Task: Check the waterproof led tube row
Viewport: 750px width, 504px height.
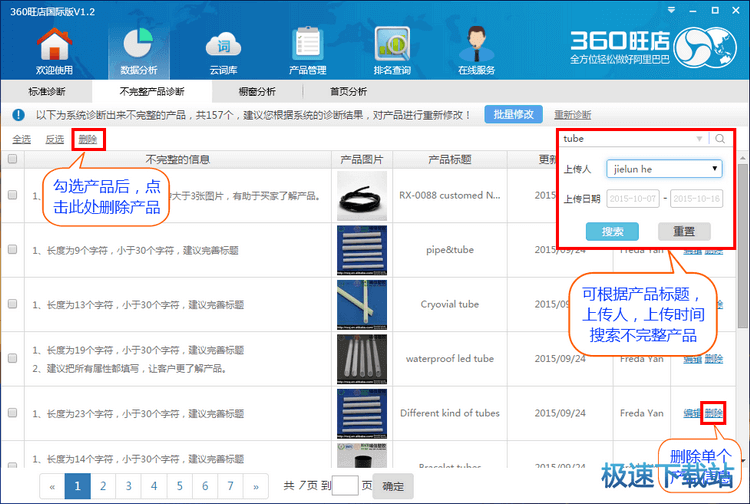Action: point(12,358)
